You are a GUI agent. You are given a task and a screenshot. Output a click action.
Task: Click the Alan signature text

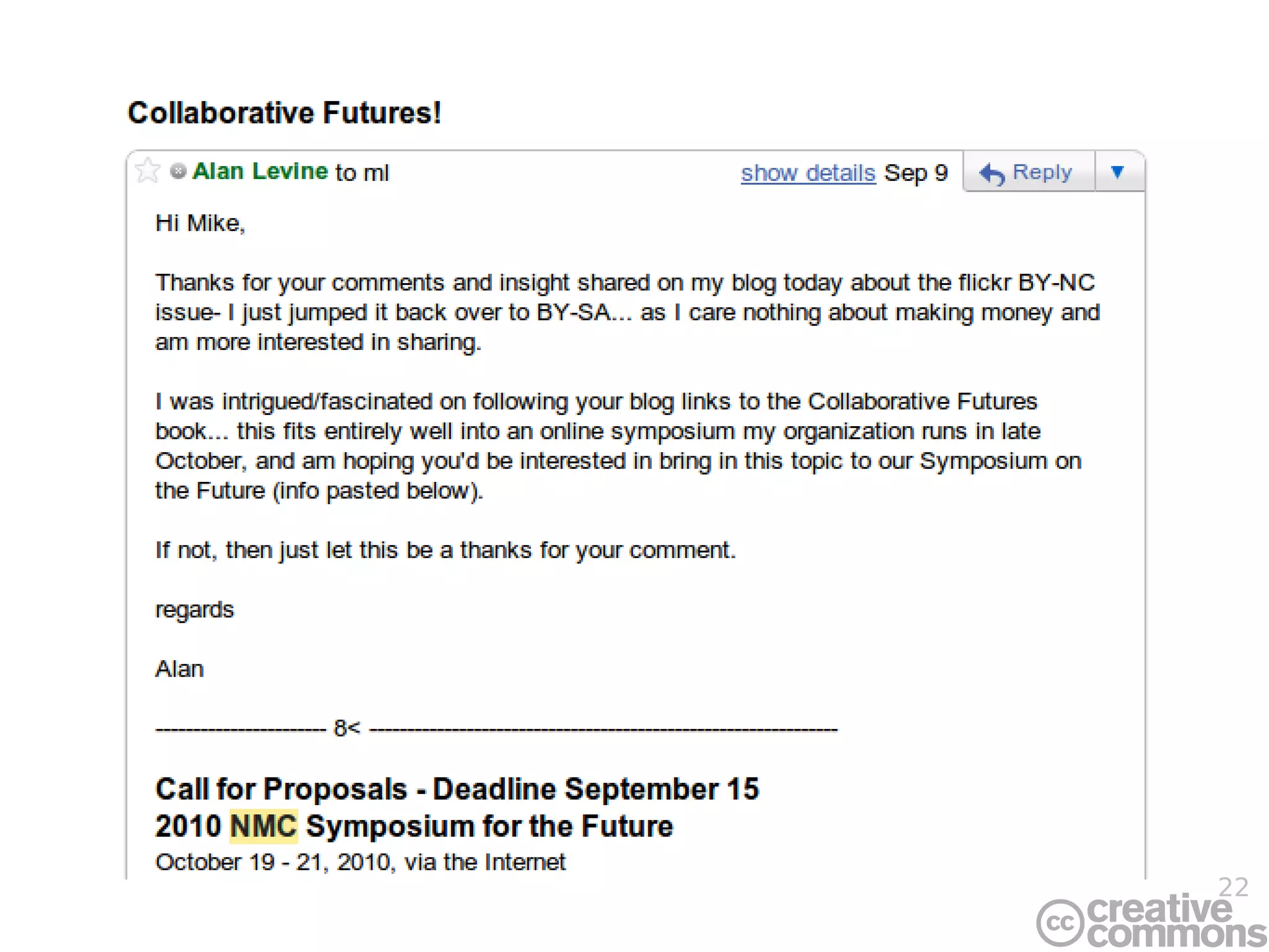pos(180,669)
